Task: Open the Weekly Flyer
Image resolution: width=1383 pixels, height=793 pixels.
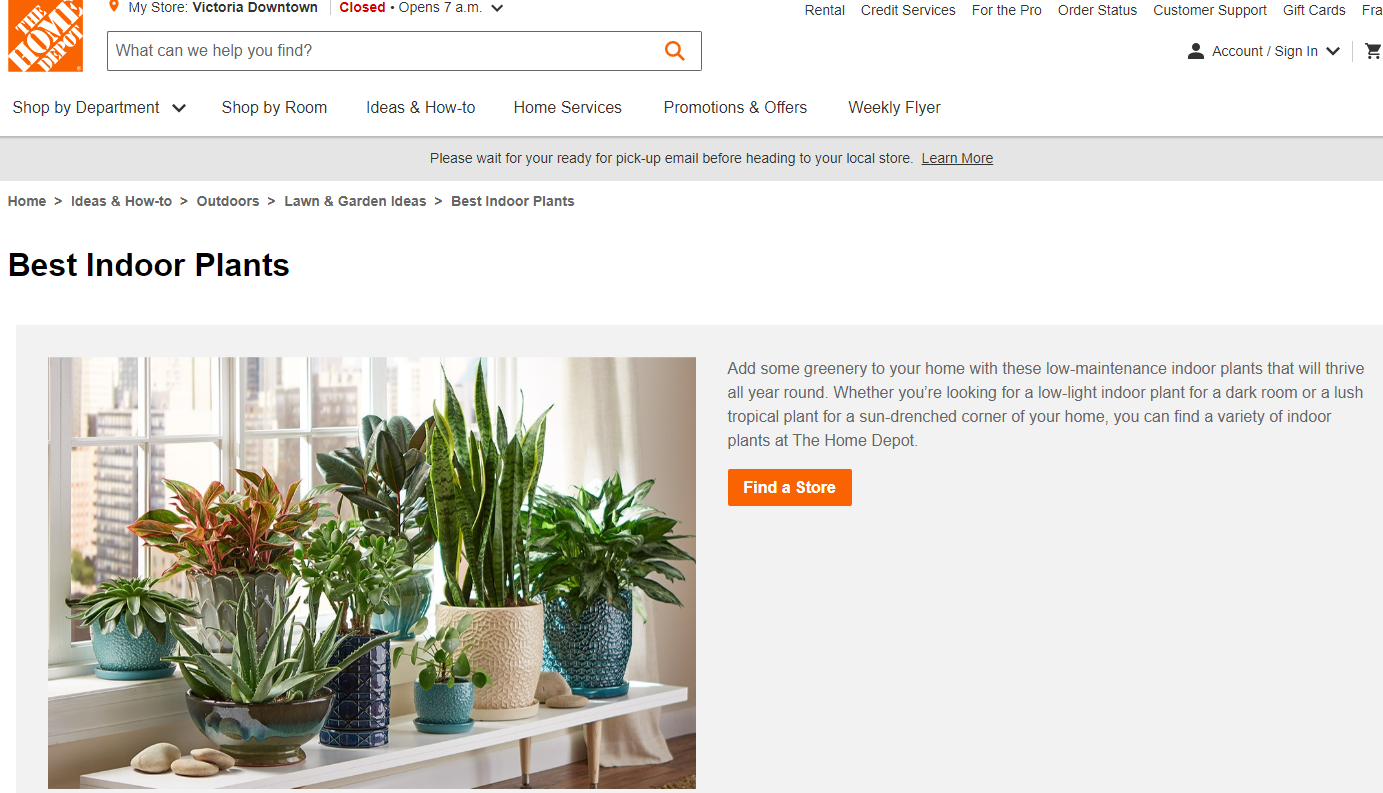Action: point(894,107)
